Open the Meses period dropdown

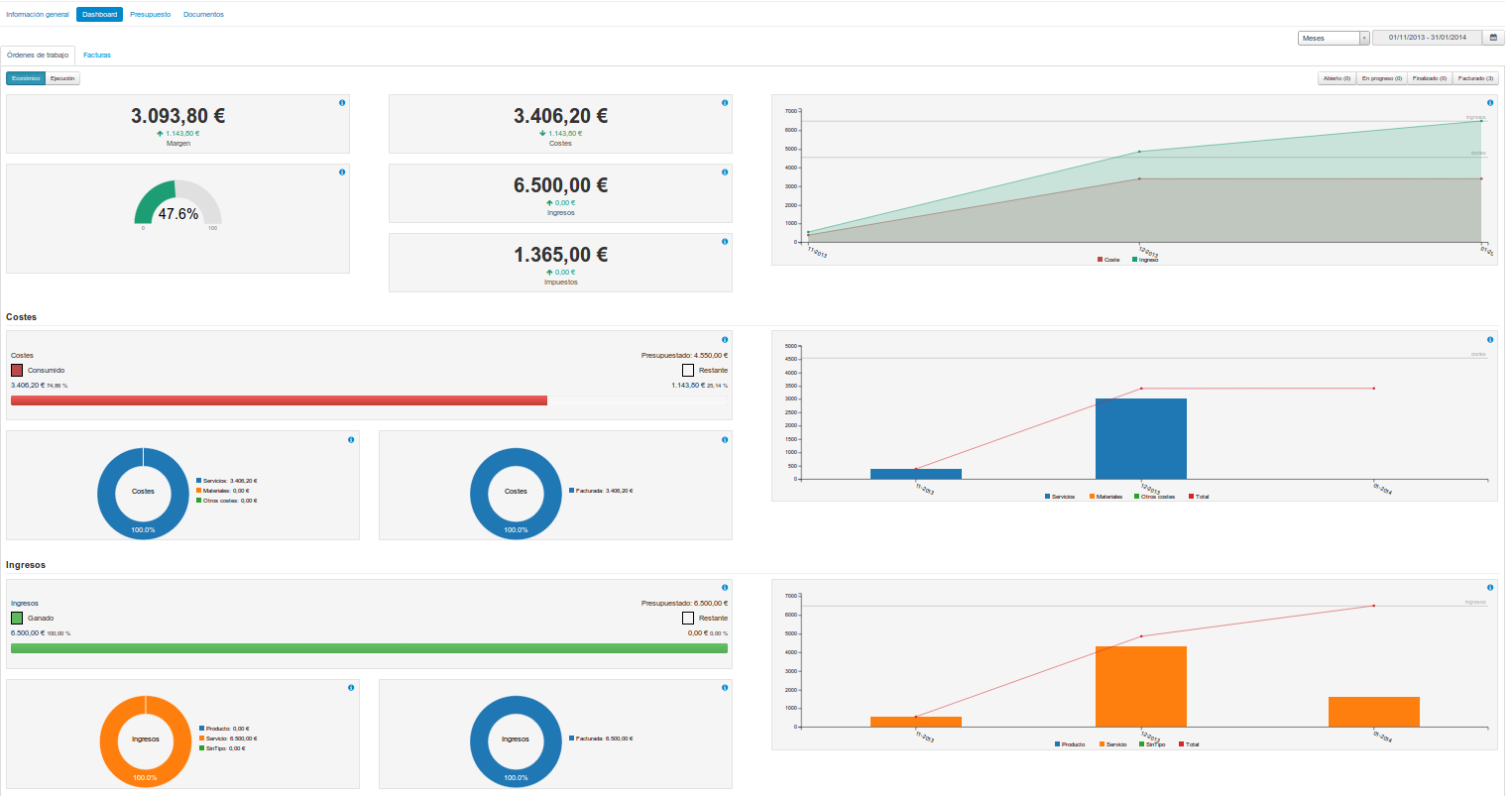[1334, 38]
